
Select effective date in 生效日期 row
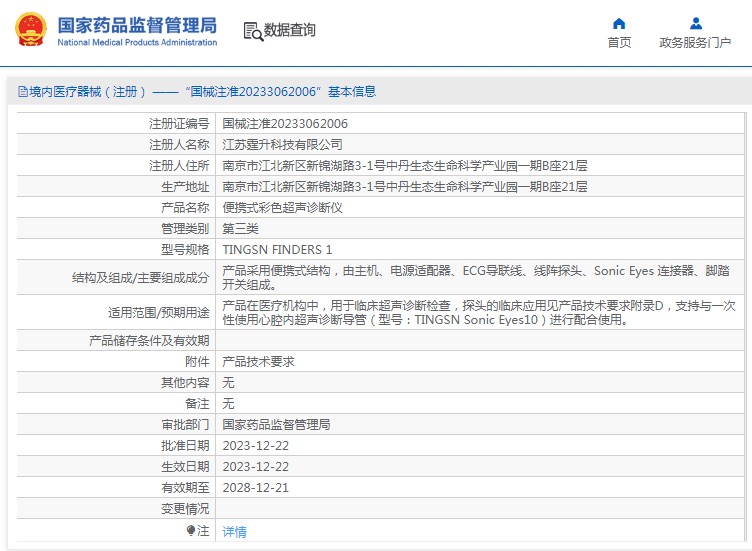click(x=256, y=467)
